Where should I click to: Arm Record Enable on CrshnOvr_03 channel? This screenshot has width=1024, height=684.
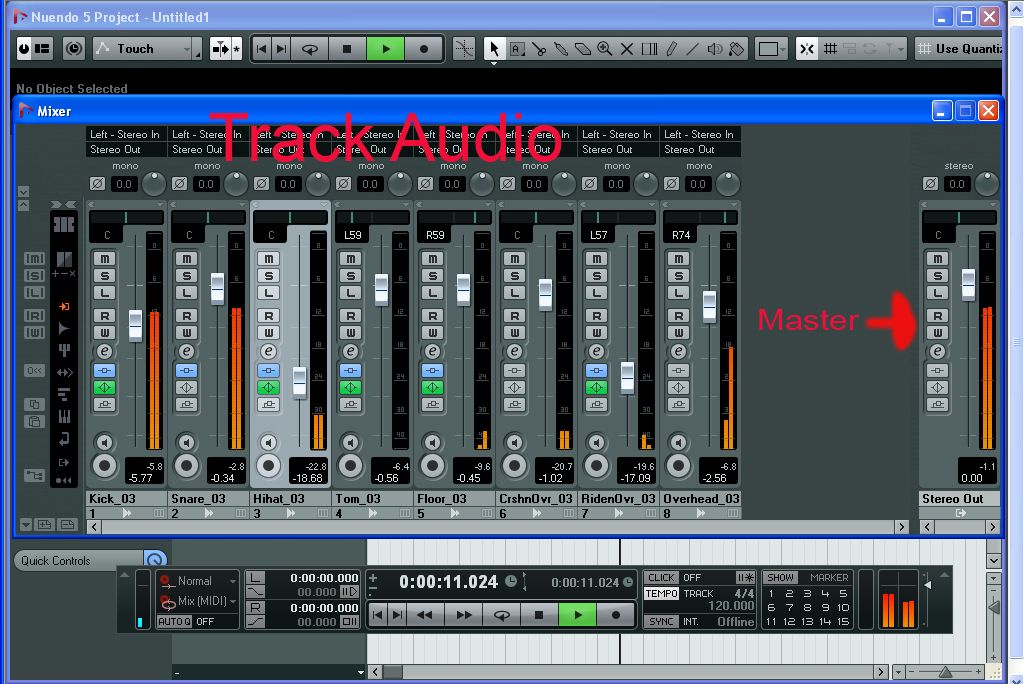(x=515, y=466)
